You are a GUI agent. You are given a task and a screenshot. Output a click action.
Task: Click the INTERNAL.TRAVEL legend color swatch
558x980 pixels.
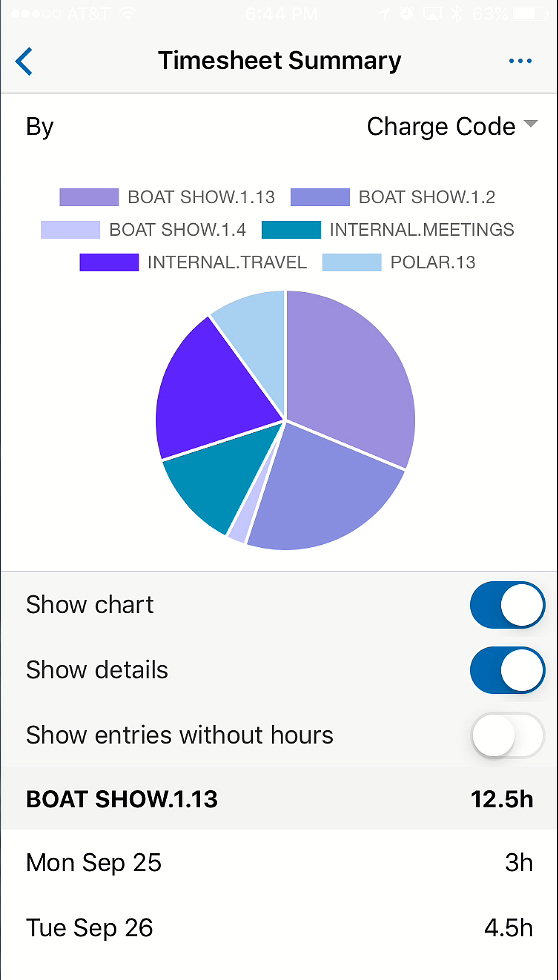click(109, 262)
